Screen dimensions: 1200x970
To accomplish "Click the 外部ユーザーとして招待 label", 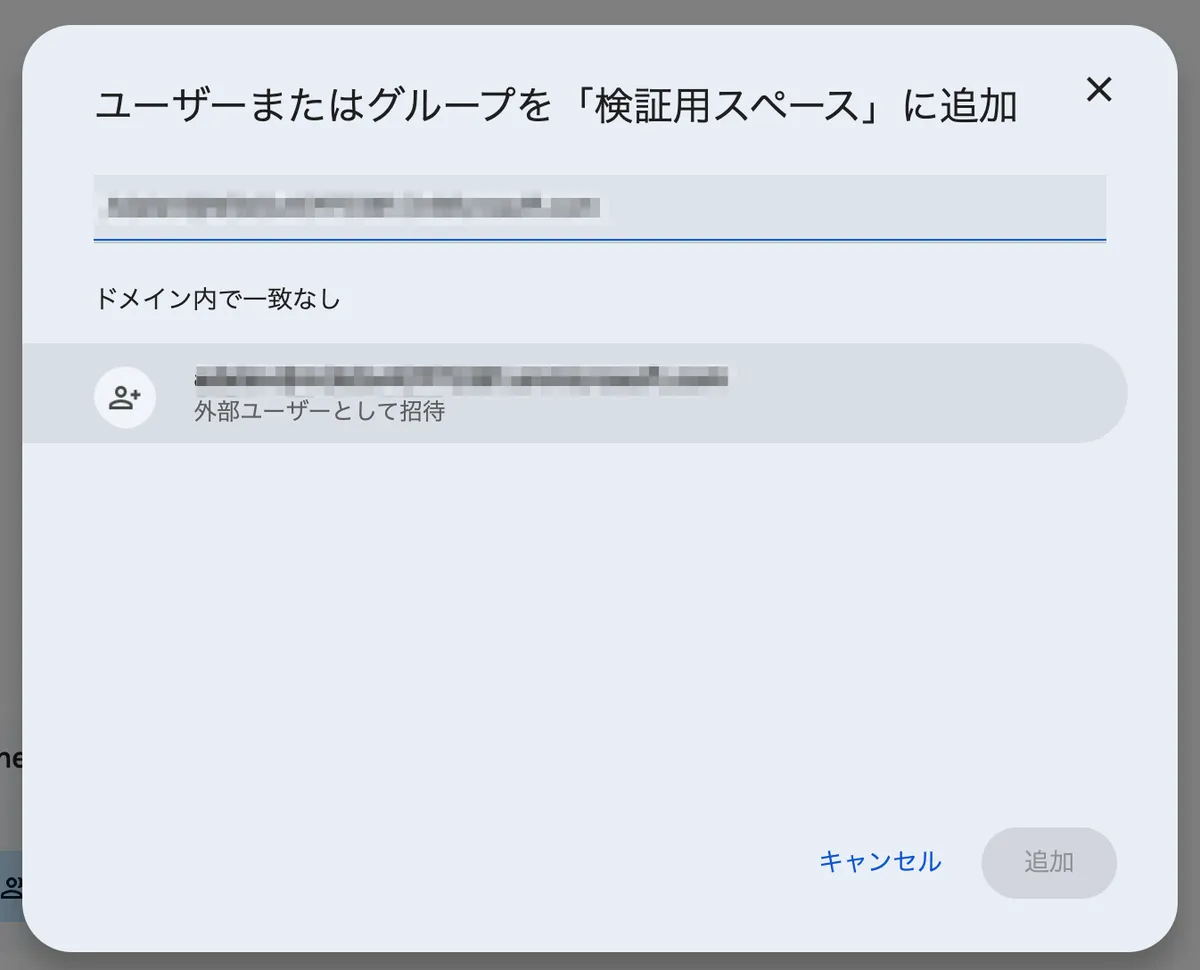I will coord(319,411).
